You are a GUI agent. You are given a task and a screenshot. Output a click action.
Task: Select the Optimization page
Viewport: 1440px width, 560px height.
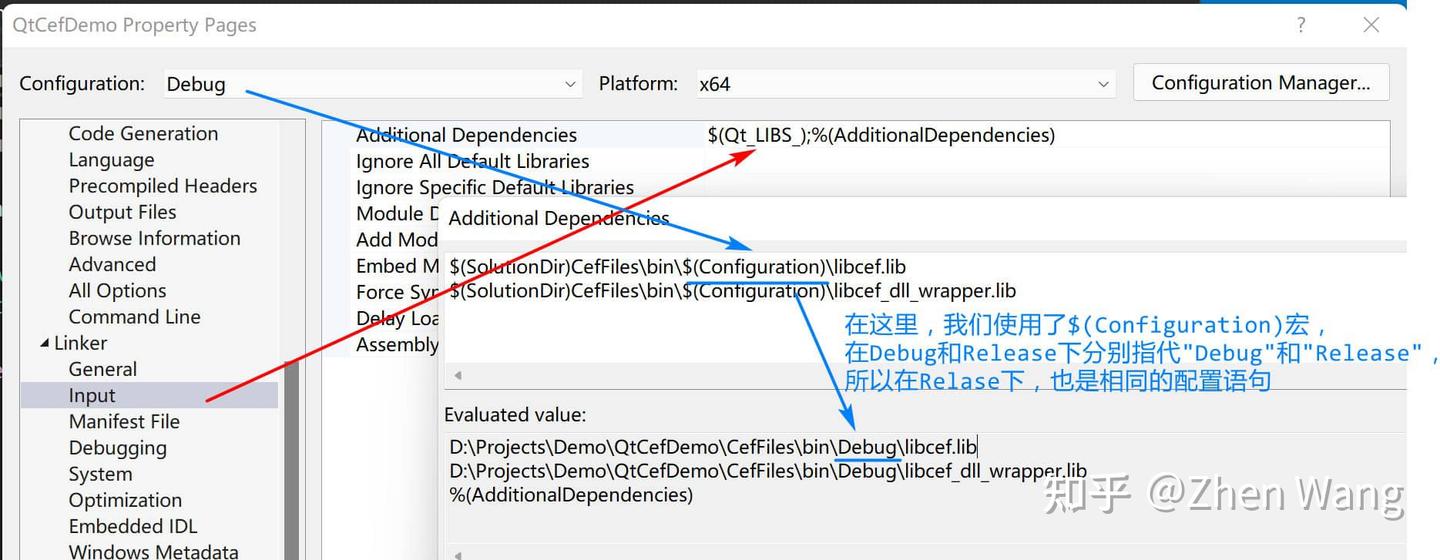(125, 500)
